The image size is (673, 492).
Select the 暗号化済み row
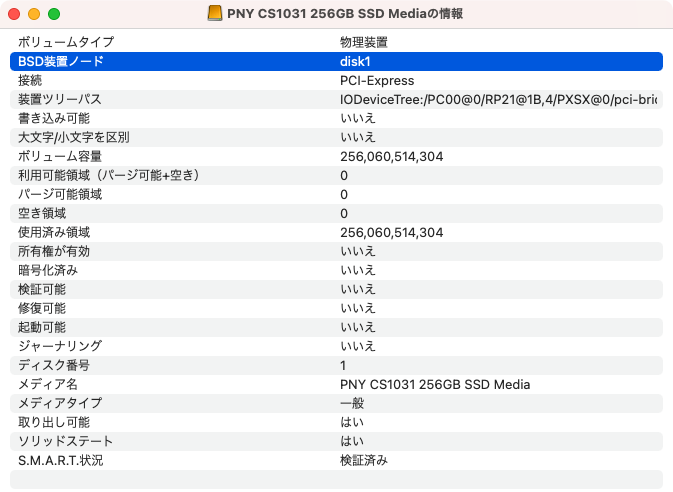coord(336,270)
